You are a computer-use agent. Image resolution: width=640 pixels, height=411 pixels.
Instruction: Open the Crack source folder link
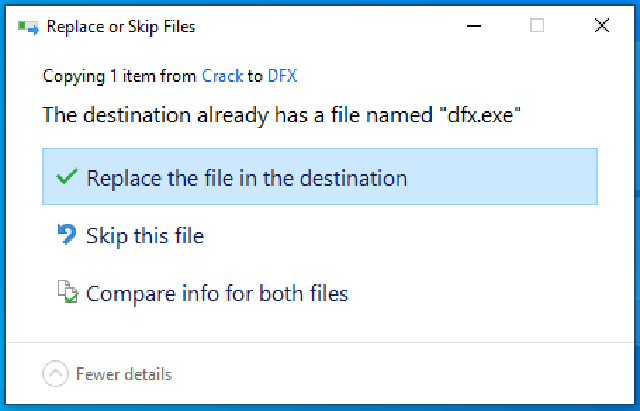[222, 76]
